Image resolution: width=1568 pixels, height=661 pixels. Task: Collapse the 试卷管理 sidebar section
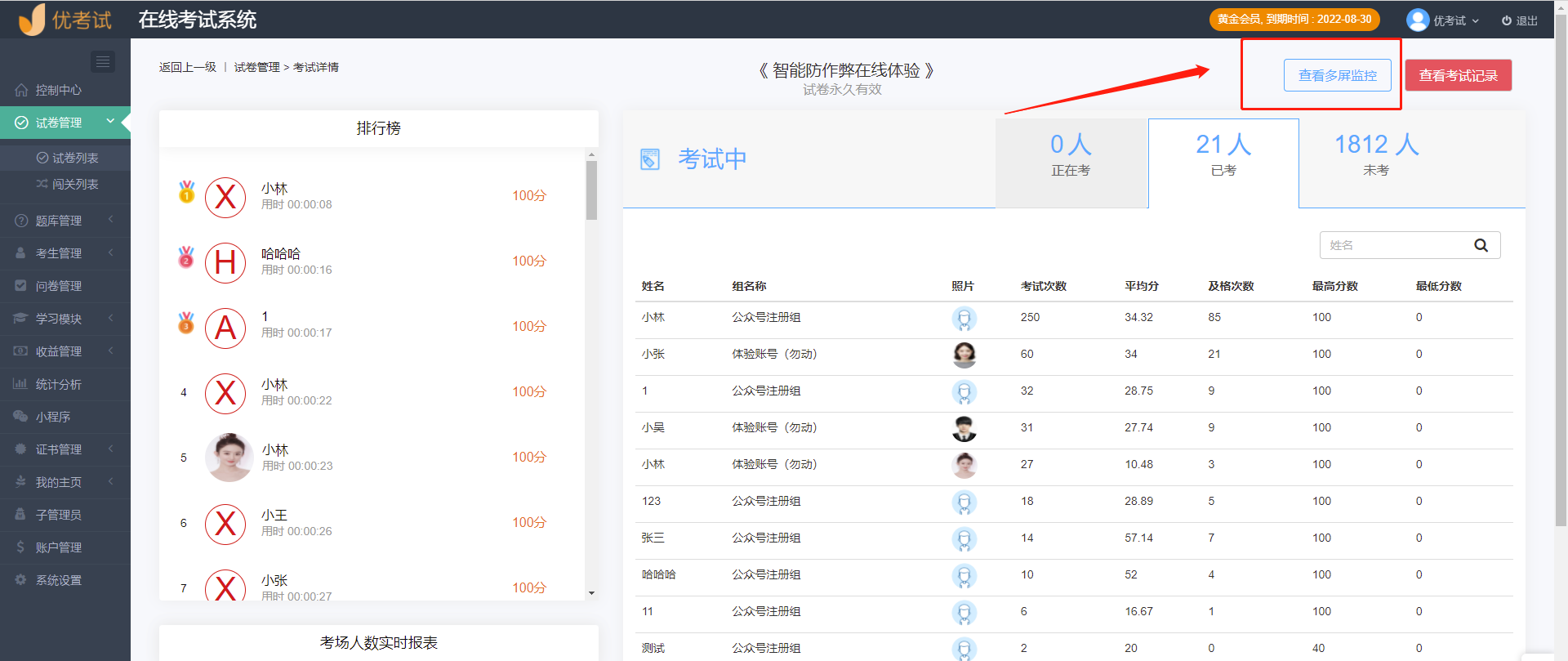click(110, 122)
